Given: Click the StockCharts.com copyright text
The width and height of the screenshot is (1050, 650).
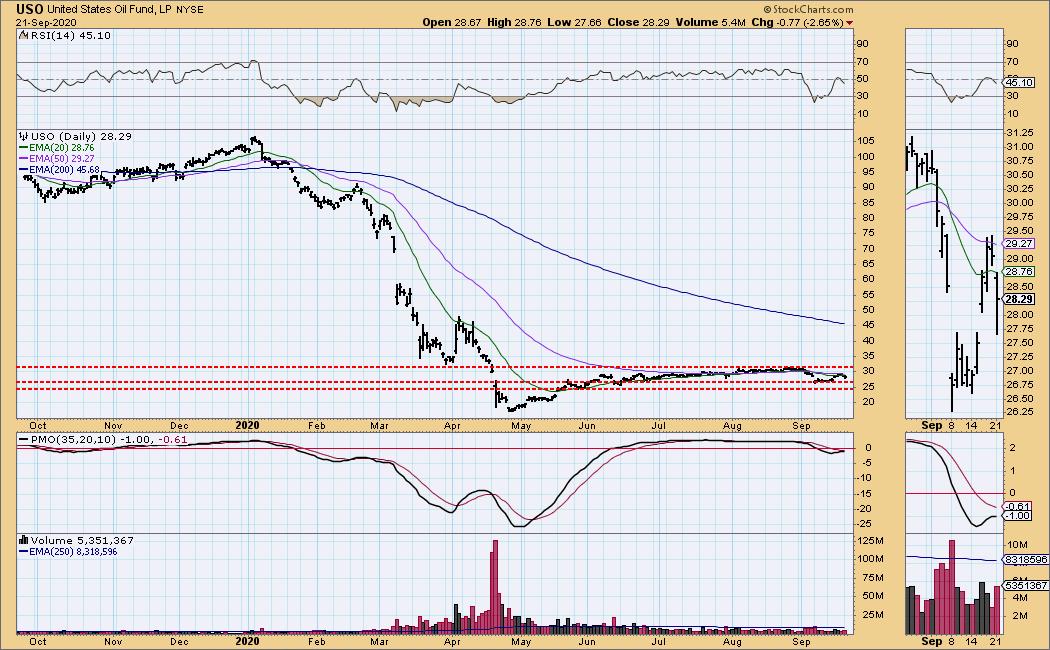Looking at the screenshot, I should coord(809,9).
